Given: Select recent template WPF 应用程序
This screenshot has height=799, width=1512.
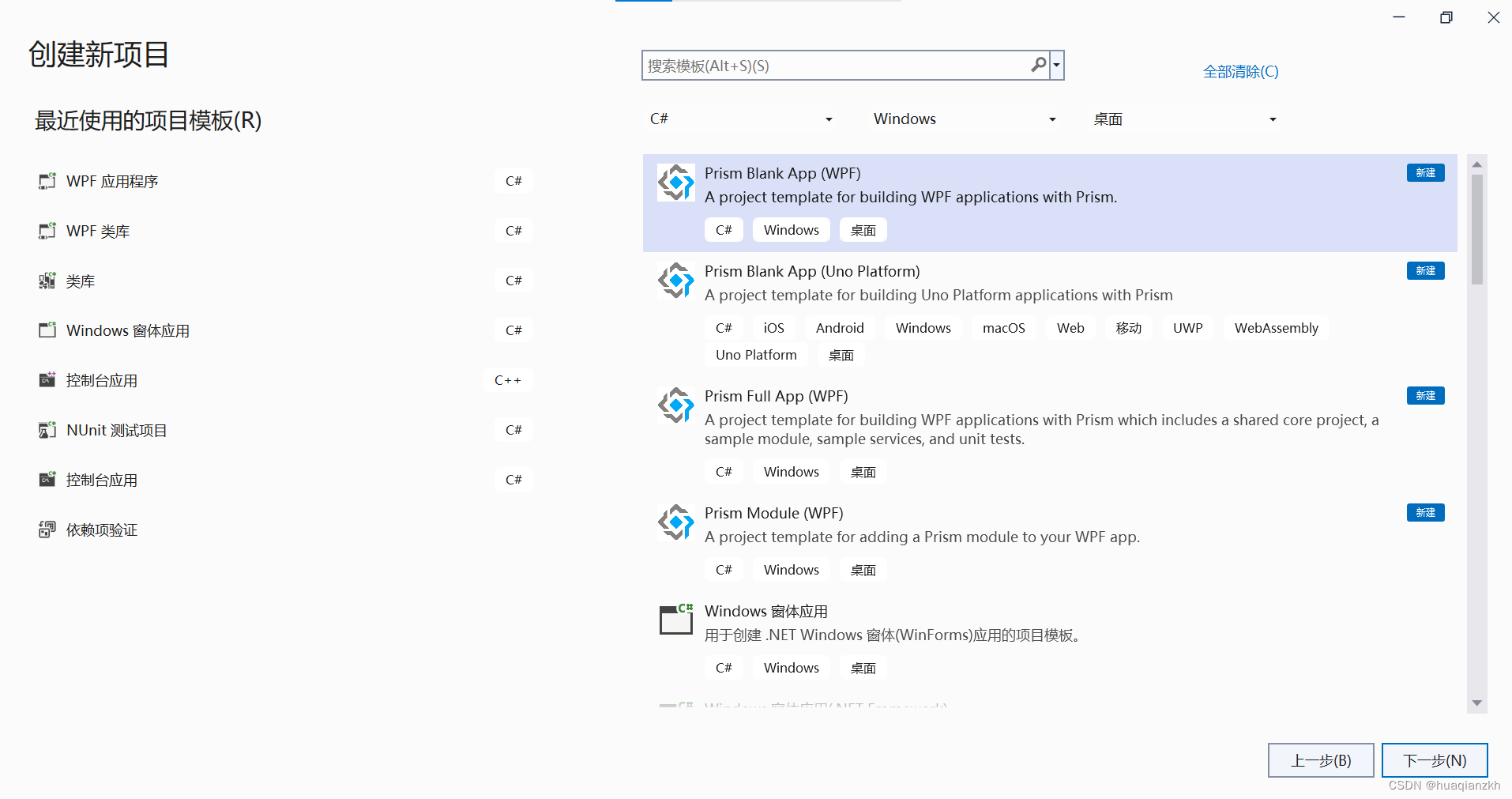Looking at the screenshot, I should (x=284, y=181).
